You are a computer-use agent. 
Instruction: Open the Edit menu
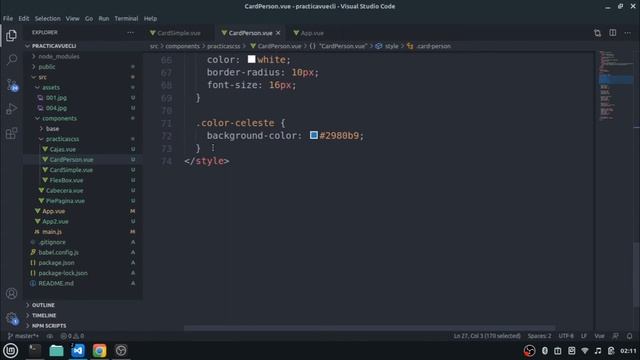click(24, 18)
